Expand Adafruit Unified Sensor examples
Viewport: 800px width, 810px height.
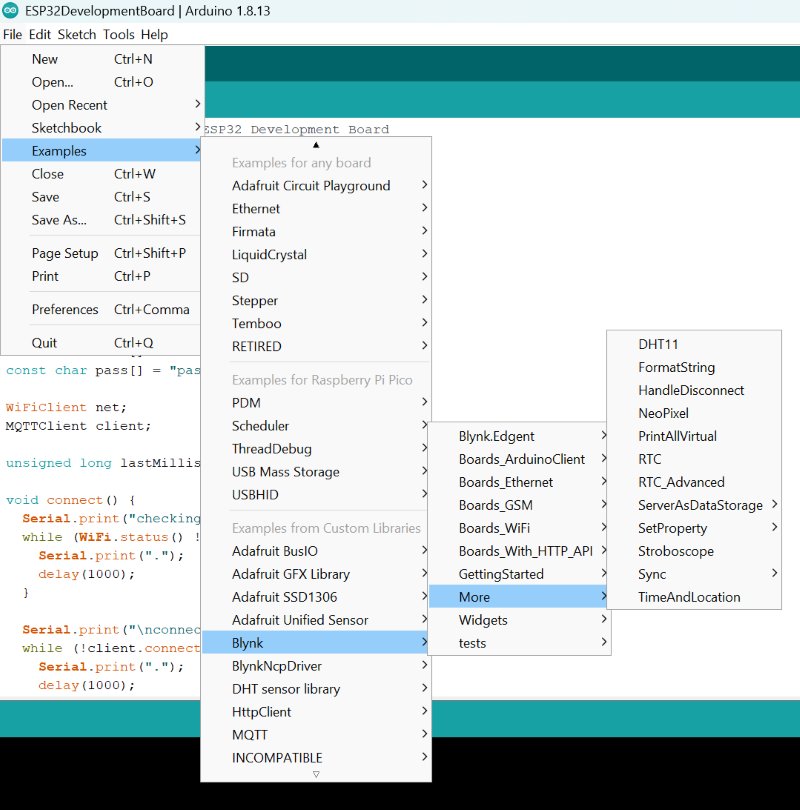pos(316,620)
